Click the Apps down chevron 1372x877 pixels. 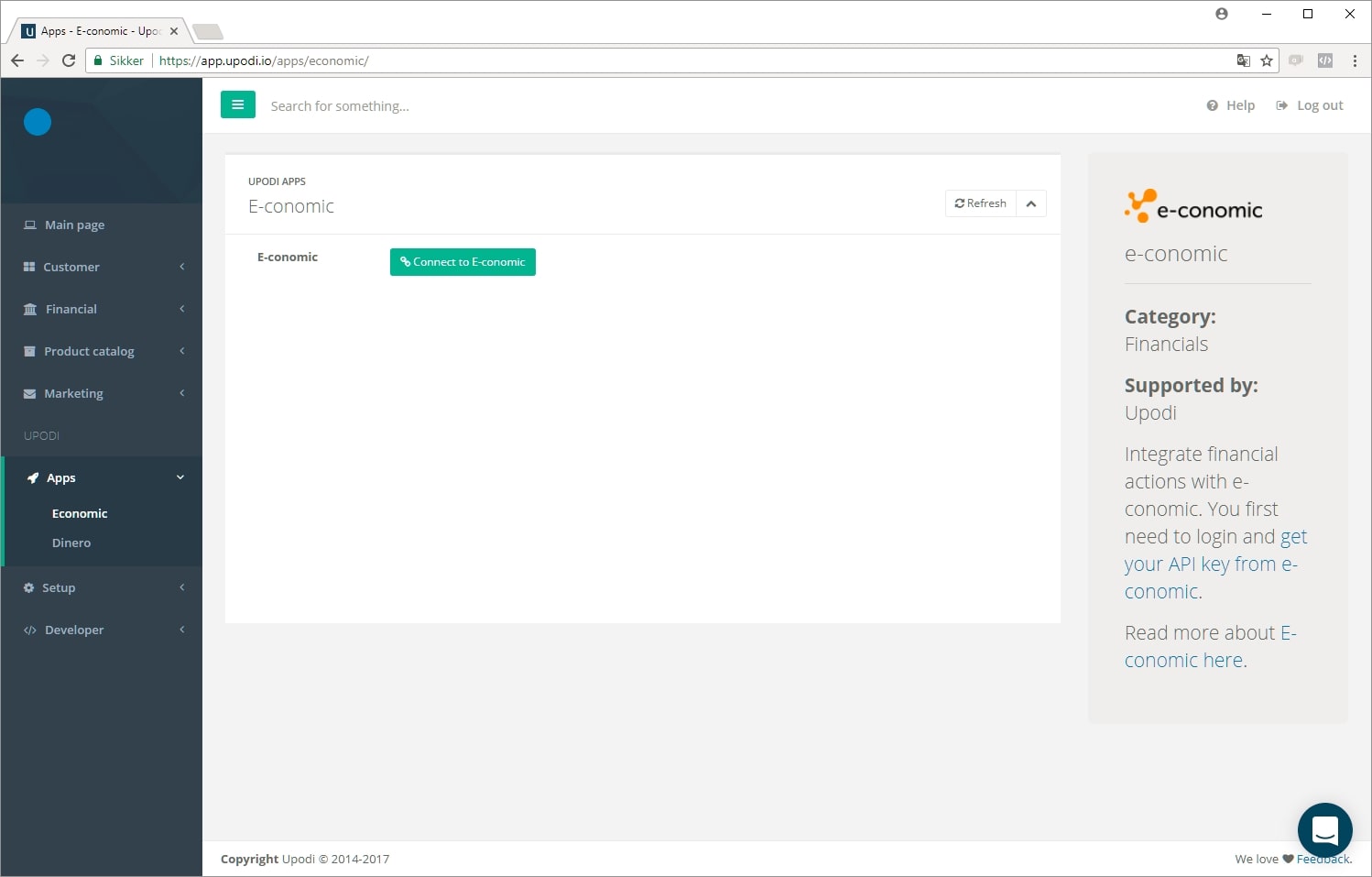point(180,477)
